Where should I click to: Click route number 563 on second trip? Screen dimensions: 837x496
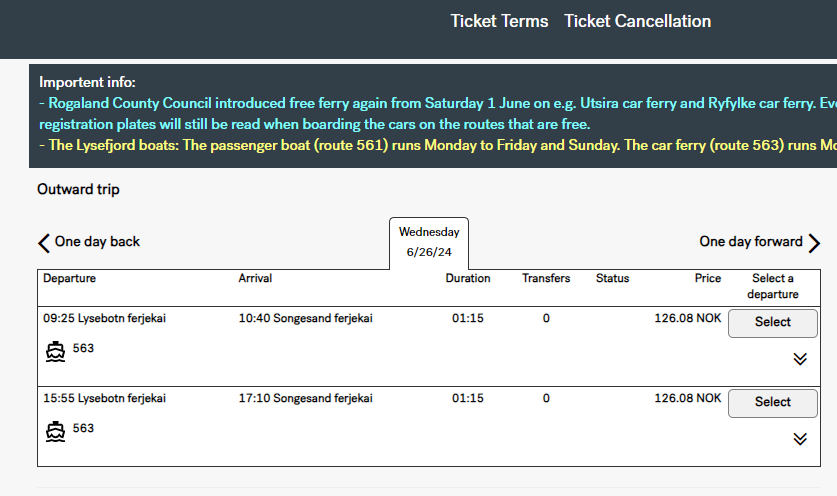[83, 428]
